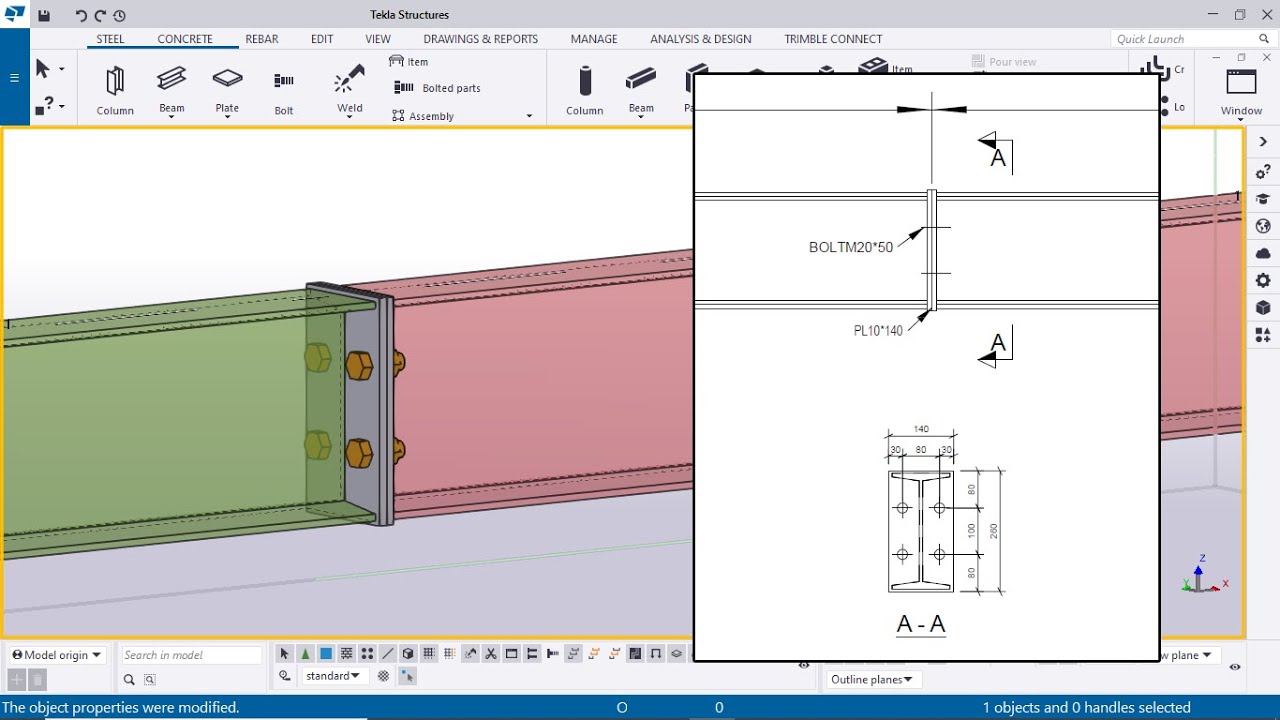Toggle the Select parts blue square switch
1280x720 pixels.
coord(326,654)
